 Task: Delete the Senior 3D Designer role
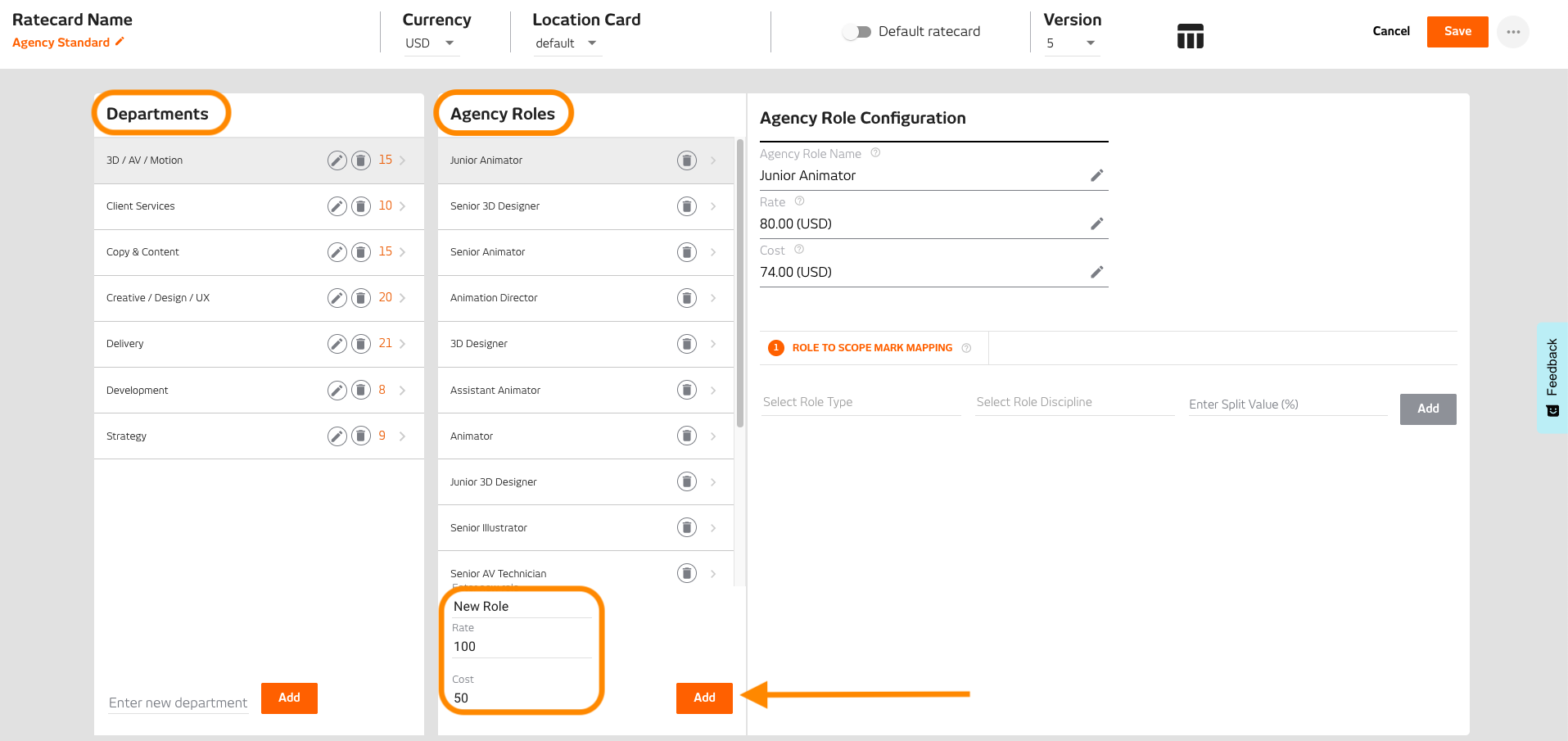(687, 206)
